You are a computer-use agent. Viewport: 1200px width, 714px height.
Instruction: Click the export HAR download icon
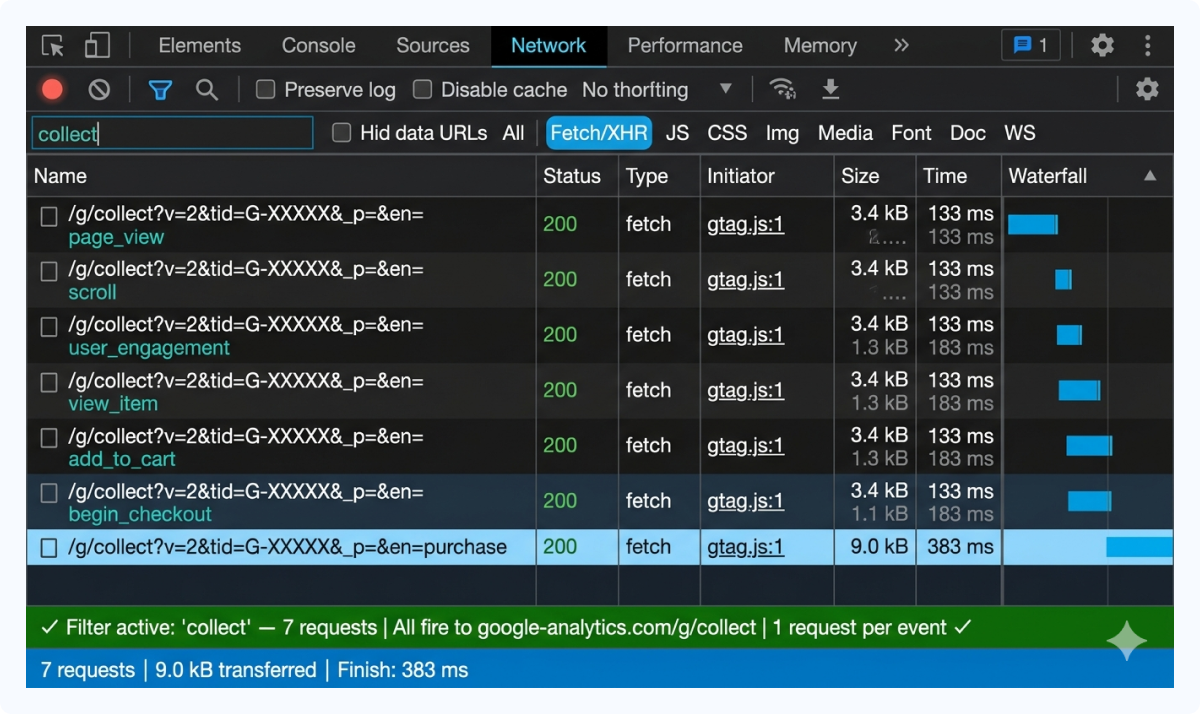pos(830,90)
